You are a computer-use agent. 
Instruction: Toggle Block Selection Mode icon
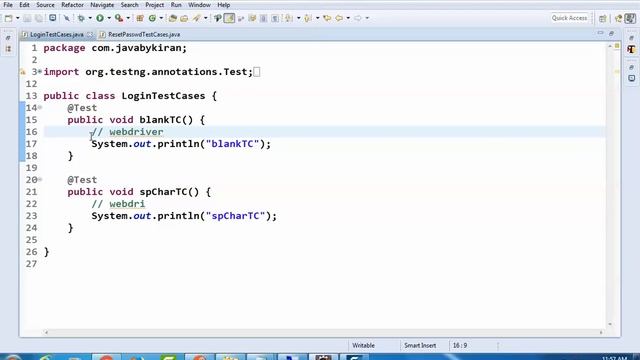263,18
